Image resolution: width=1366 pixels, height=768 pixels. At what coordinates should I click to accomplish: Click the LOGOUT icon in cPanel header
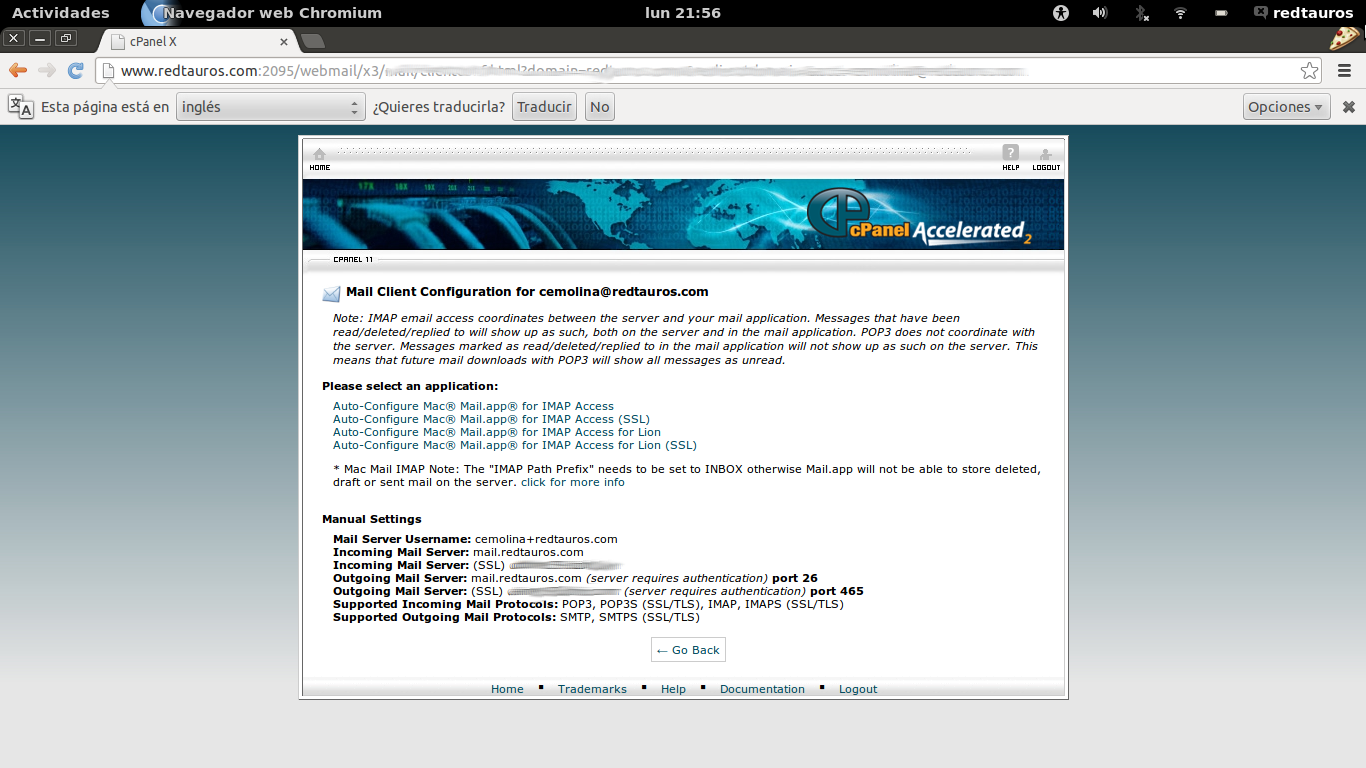point(1046,159)
